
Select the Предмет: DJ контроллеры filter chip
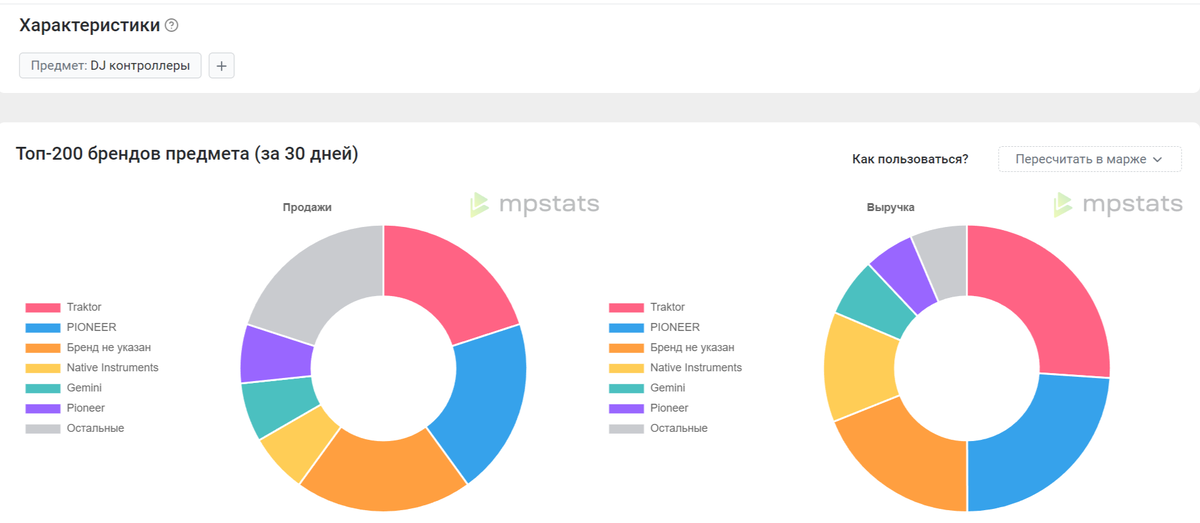[x=110, y=66]
